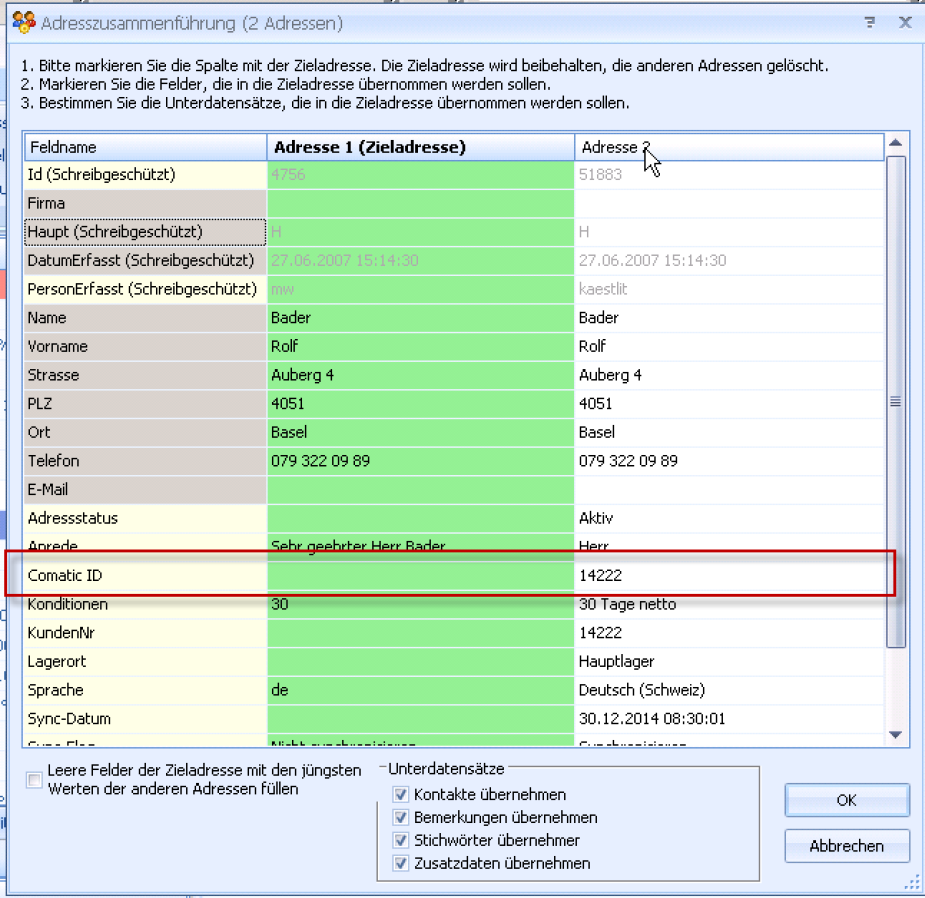Click the scrollbar down arrow
Image resolution: width=925 pixels, height=898 pixels.
tap(896, 735)
